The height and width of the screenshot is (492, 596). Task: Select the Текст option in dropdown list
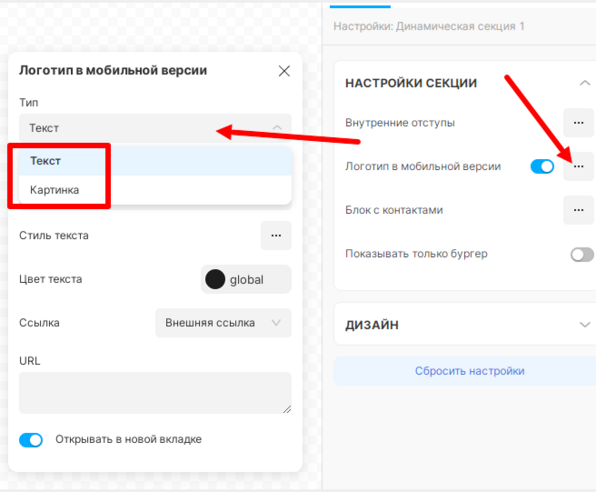tap(155, 161)
